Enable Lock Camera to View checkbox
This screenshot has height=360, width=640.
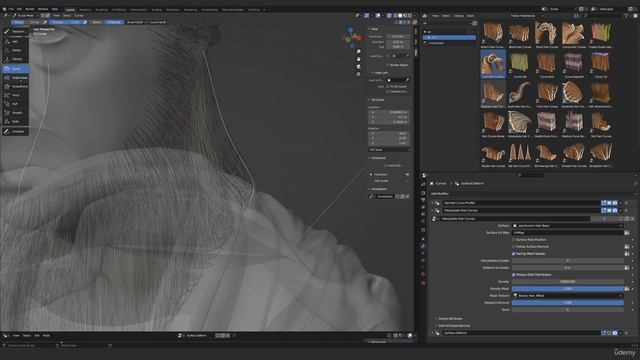[x=388, y=92]
